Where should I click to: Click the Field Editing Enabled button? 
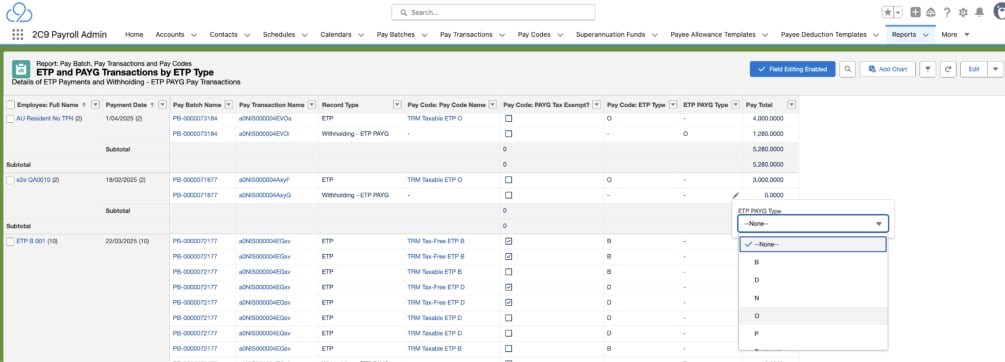coord(792,69)
